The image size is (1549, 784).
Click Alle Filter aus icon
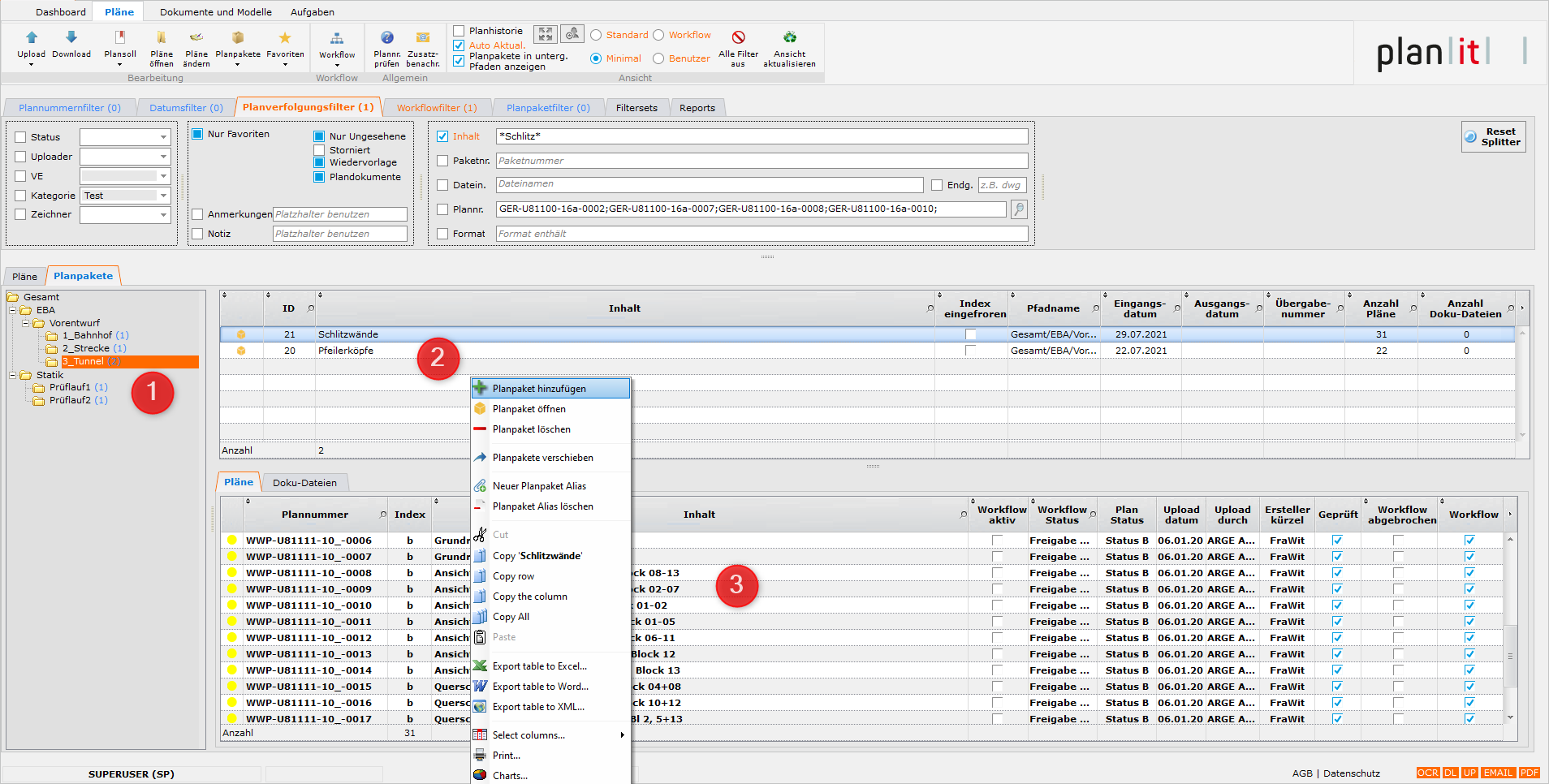pos(738,38)
